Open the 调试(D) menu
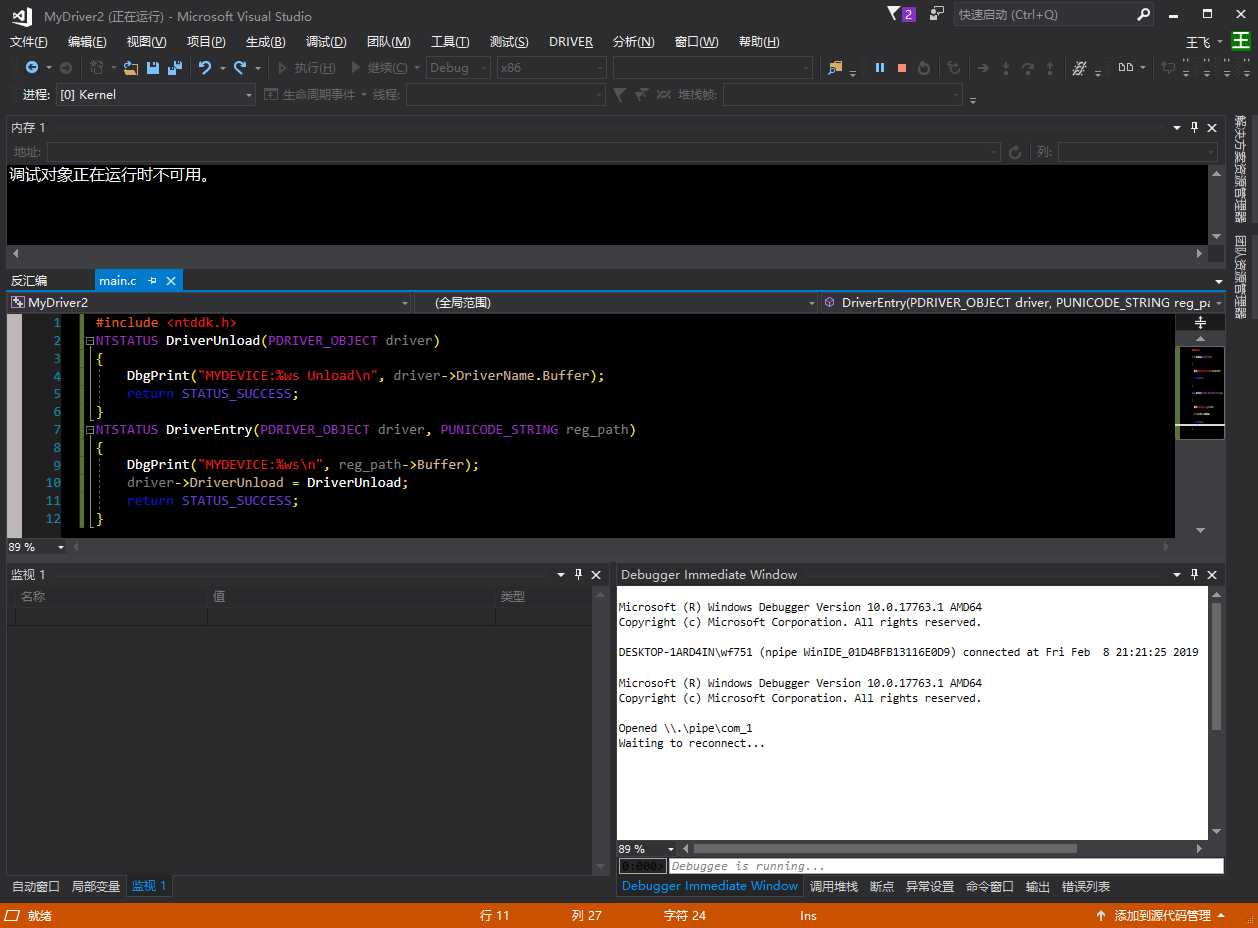Screen dimensions: 1258x928 click(x=326, y=41)
